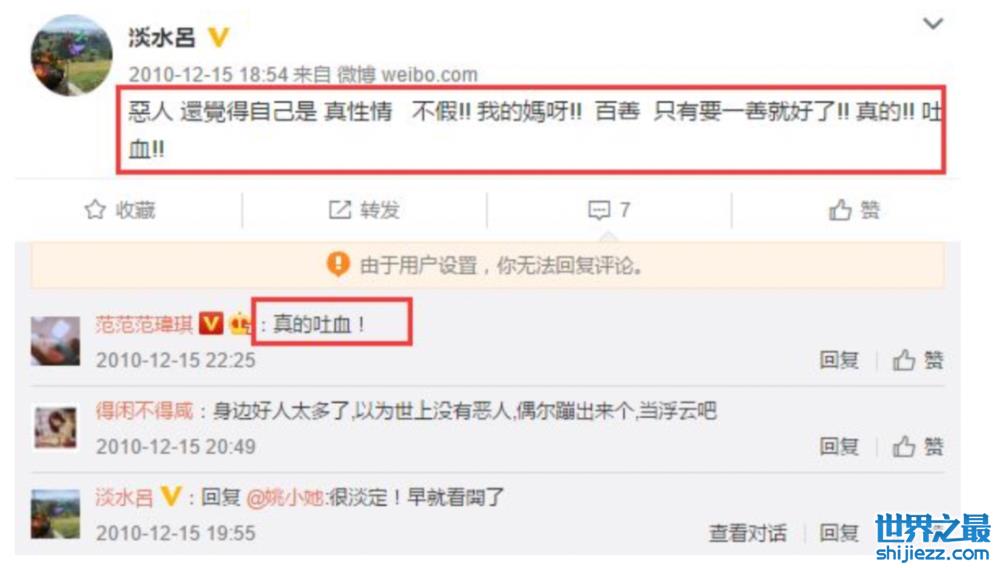Open 查看对话 on 淡水吕's reply
This screenshot has width=1000, height=568.
pos(747,533)
